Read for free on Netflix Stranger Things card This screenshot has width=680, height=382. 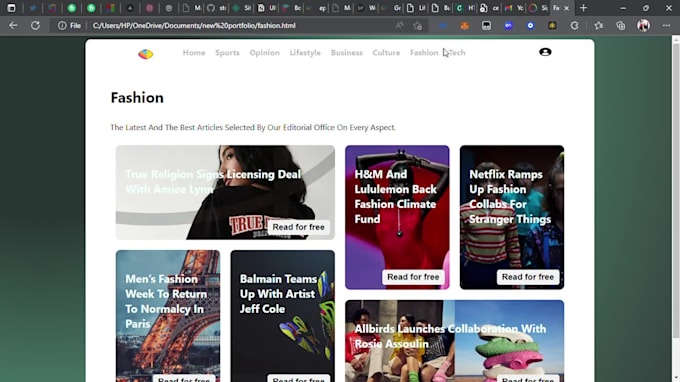[528, 277]
